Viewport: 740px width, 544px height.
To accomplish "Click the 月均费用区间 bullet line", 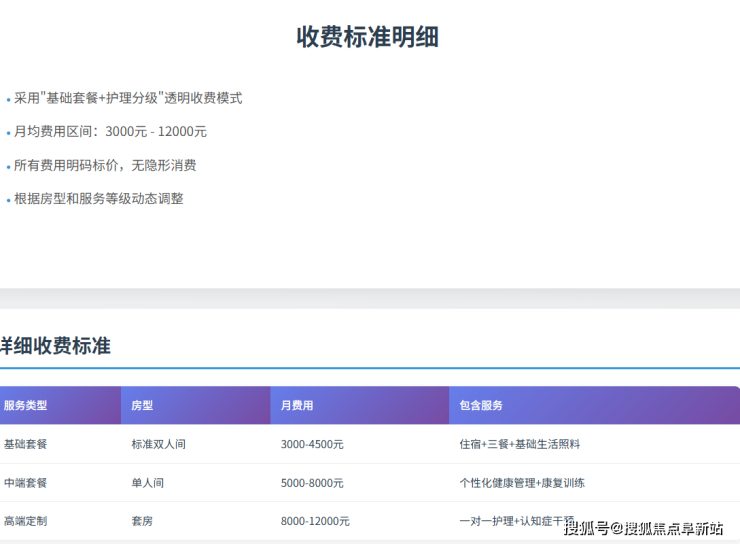I will click(110, 132).
